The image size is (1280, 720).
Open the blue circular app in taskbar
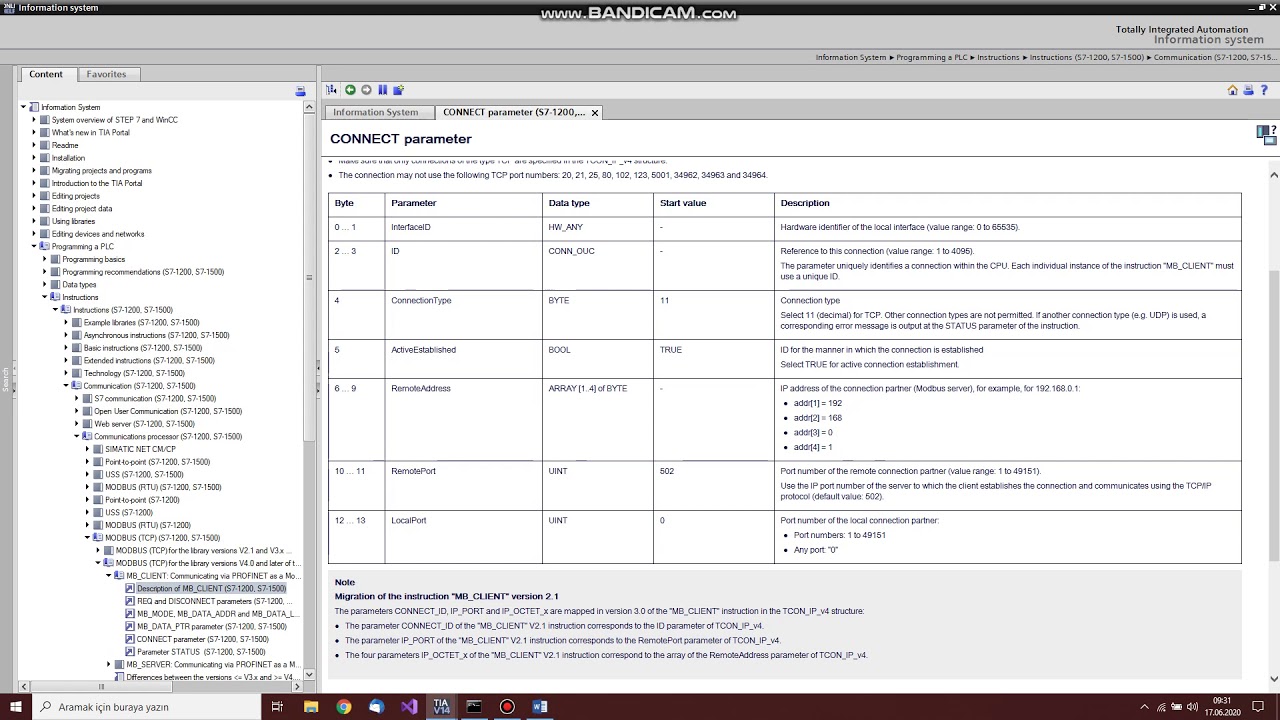coord(376,707)
